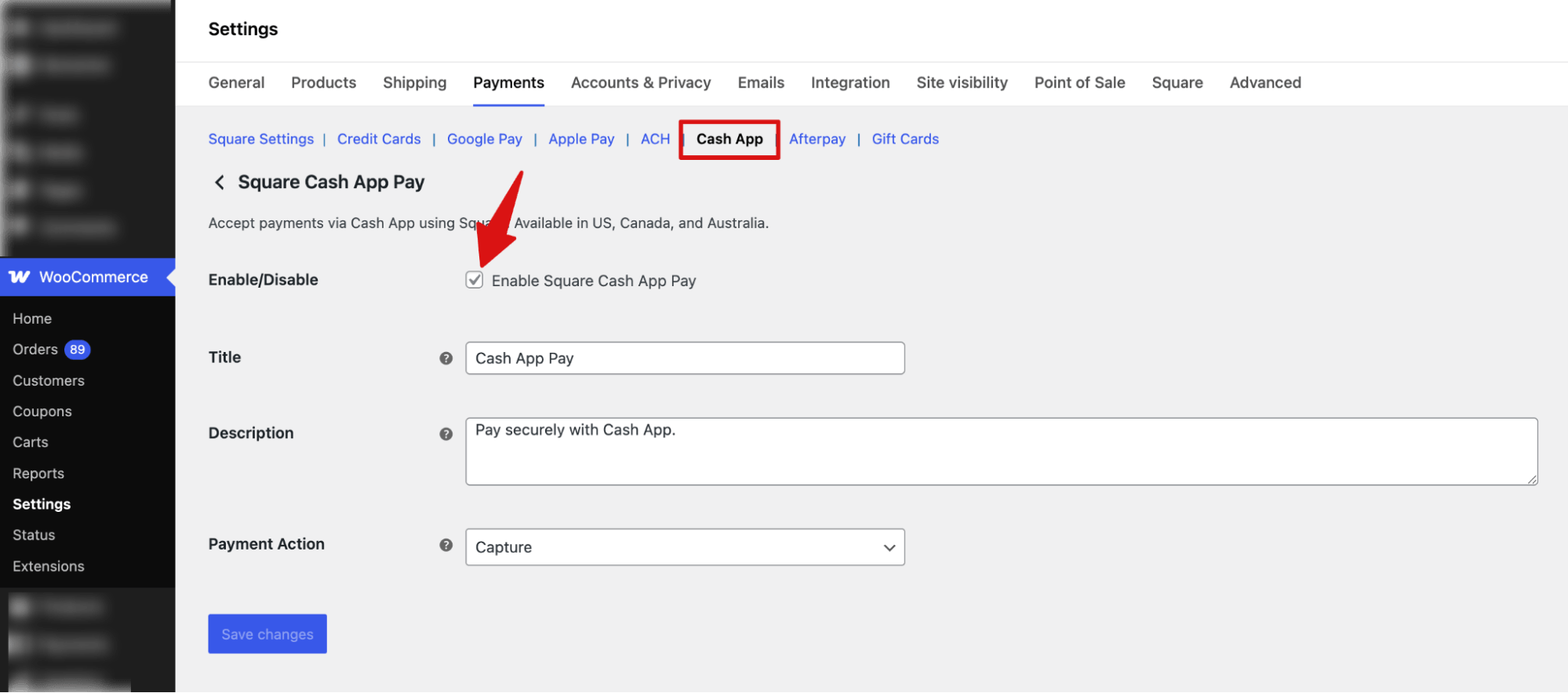Open the Payment Action Capture dropdown
Screen dimensions: 1568x693
click(685, 547)
